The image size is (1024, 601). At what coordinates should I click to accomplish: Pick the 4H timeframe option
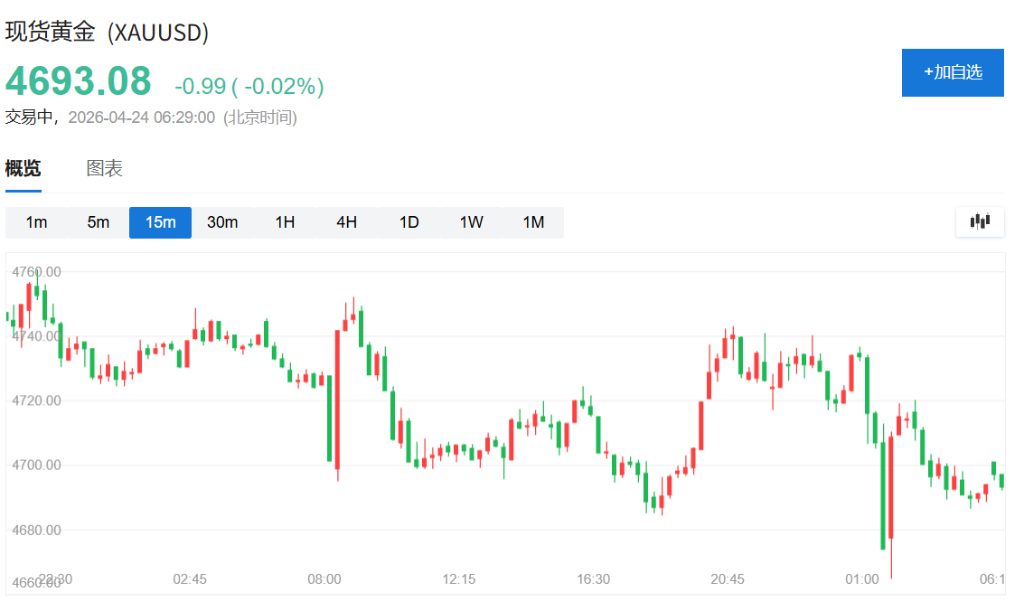click(346, 222)
